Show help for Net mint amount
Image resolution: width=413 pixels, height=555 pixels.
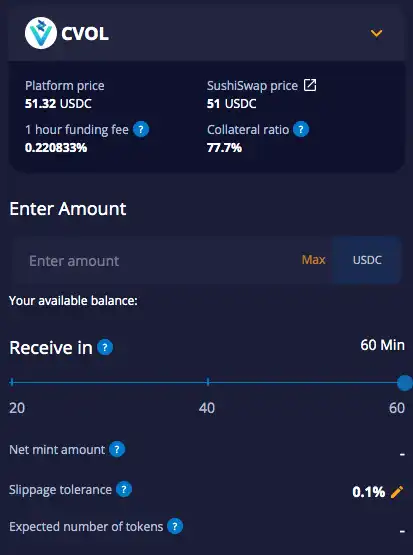117,450
